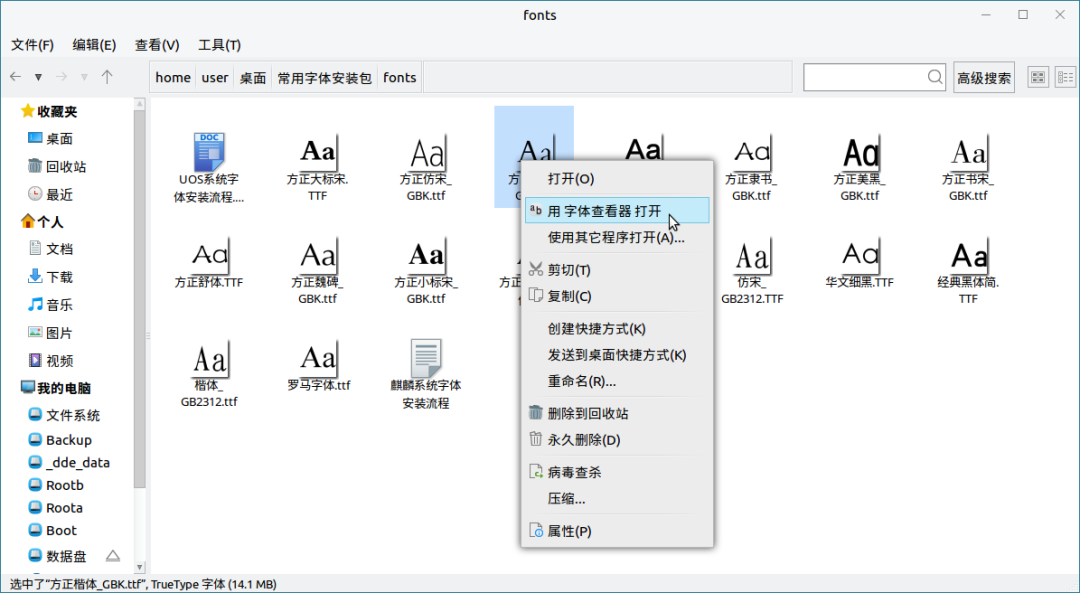Open back history dropdown arrow
This screenshot has height=593, width=1080.
(x=39, y=77)
